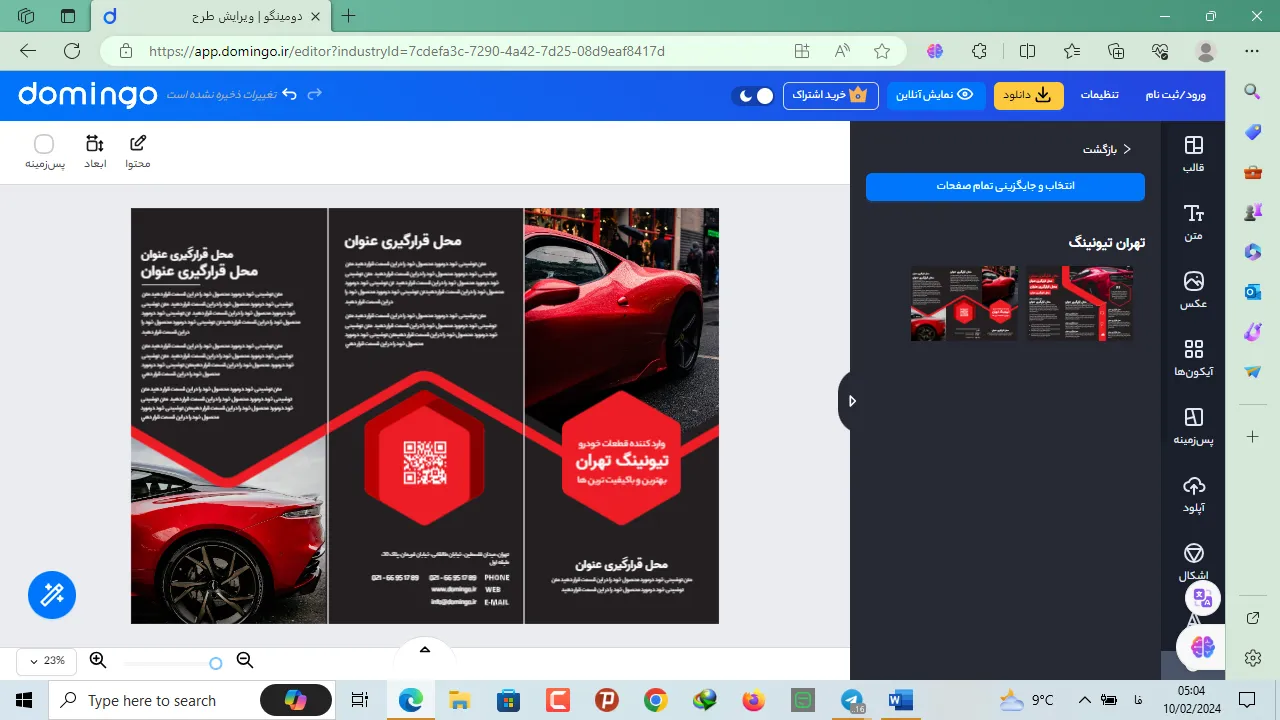Open Edge sidebar search icon
1280x720 pixels.
tap(1253, 92)
